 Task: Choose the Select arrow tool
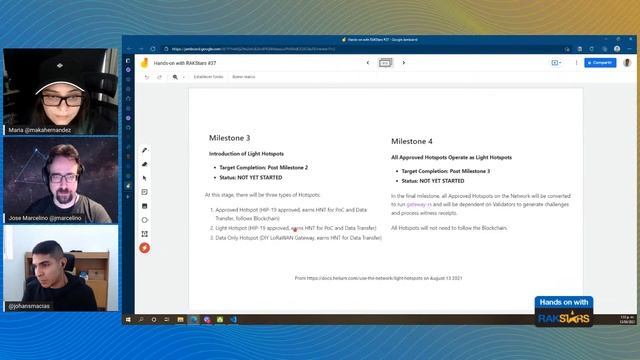144,178
